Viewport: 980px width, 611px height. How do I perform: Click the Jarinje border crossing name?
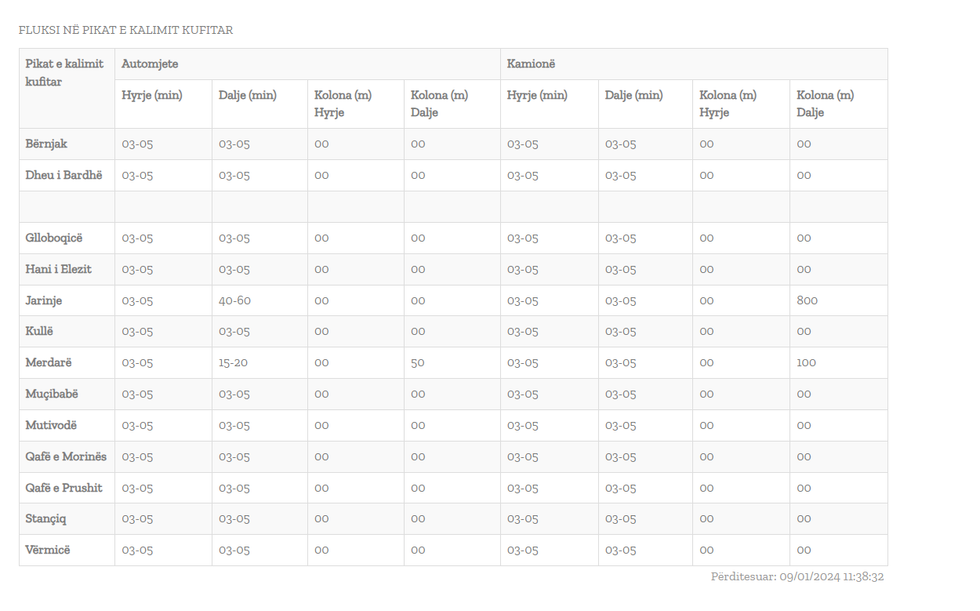click(x=45, y=300)
